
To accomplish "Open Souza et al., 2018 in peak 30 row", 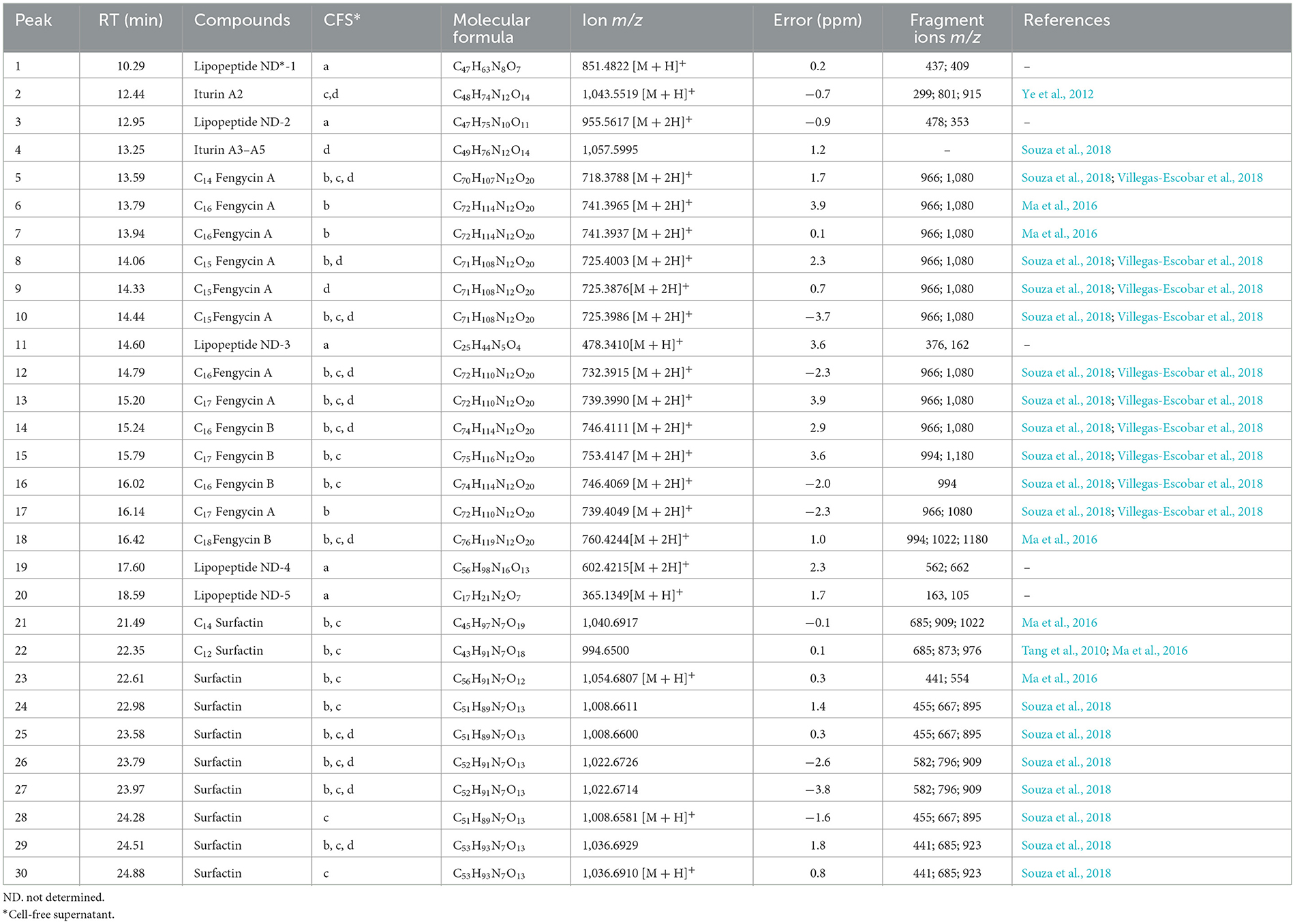I will 1066,874.
